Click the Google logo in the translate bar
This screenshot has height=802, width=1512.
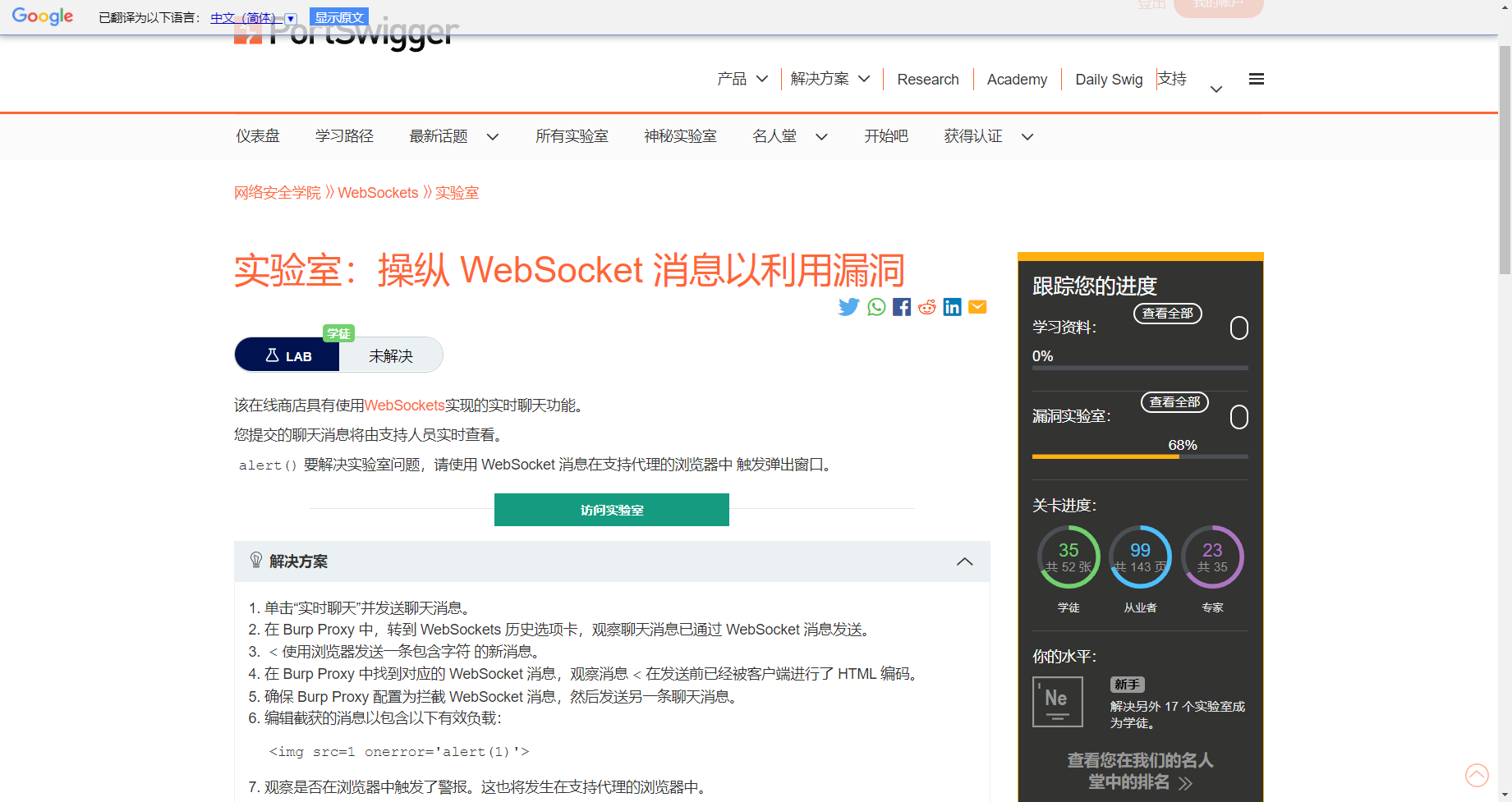[43, 16]
